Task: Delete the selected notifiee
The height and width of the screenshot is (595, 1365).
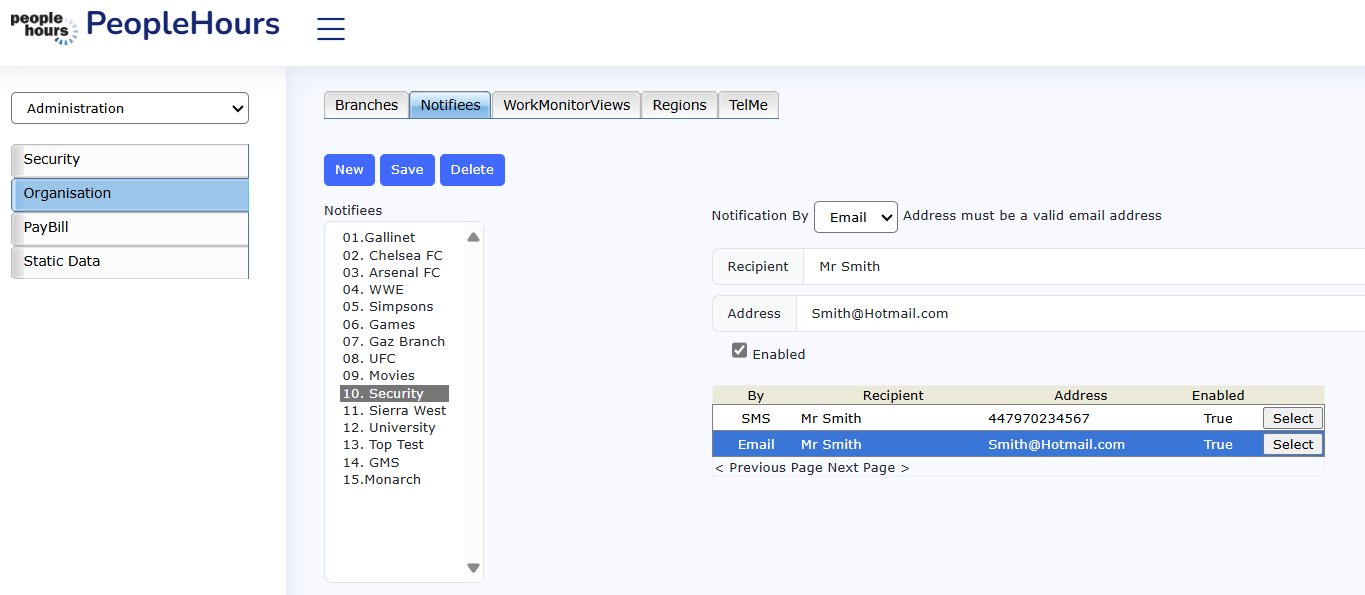Action: [472, 170]
